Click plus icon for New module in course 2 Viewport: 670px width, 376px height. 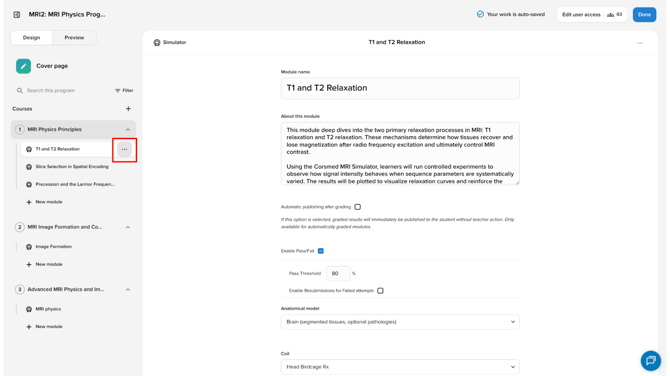click(29, 264)
